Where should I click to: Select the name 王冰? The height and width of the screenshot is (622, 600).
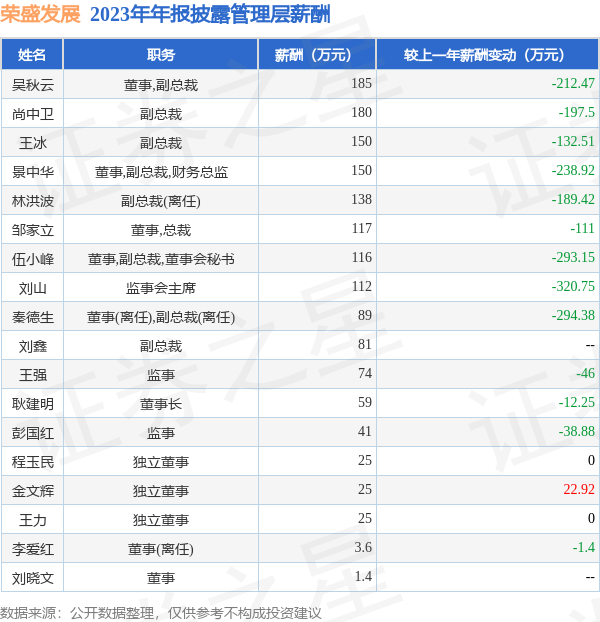pyautogui.click(x=33, y=143)
